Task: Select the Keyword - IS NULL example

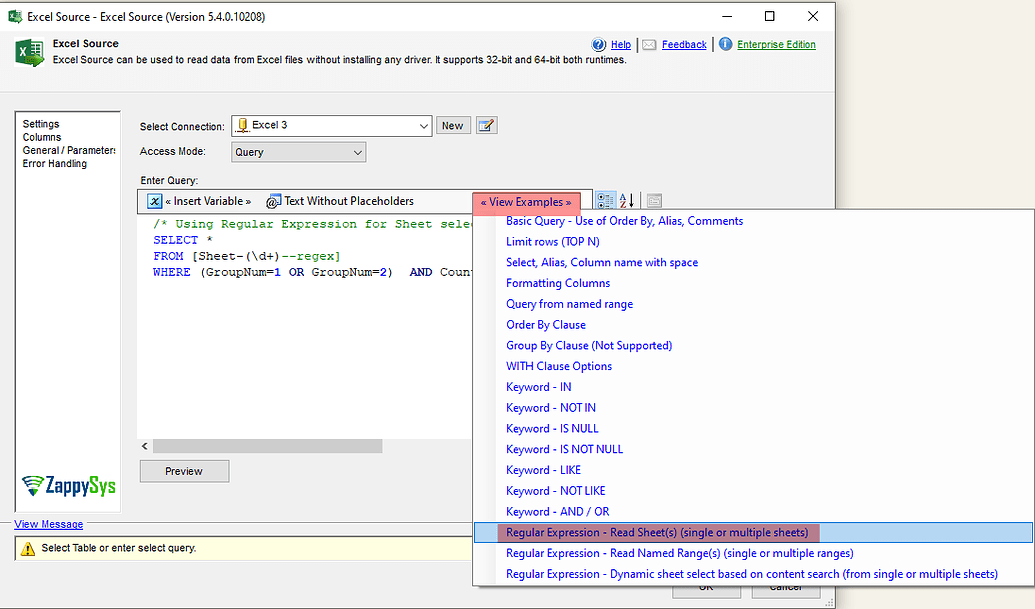Action: [x=552, y=429]
